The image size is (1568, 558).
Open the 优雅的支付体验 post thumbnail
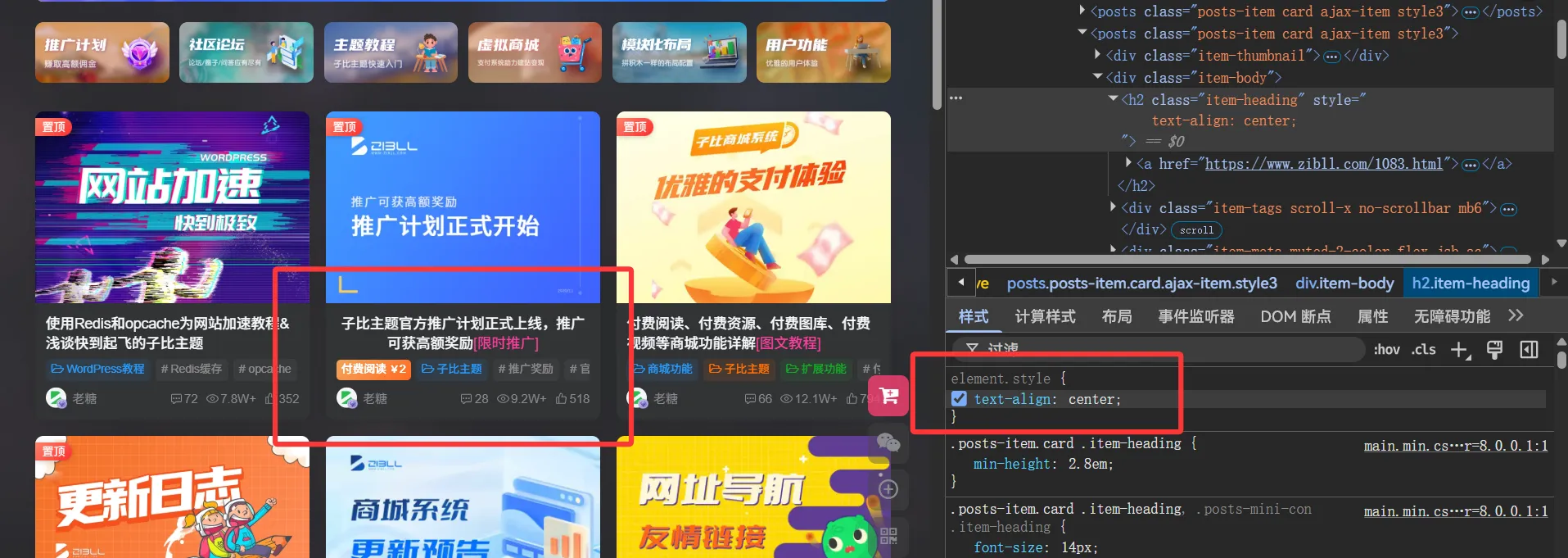[753, 207]
